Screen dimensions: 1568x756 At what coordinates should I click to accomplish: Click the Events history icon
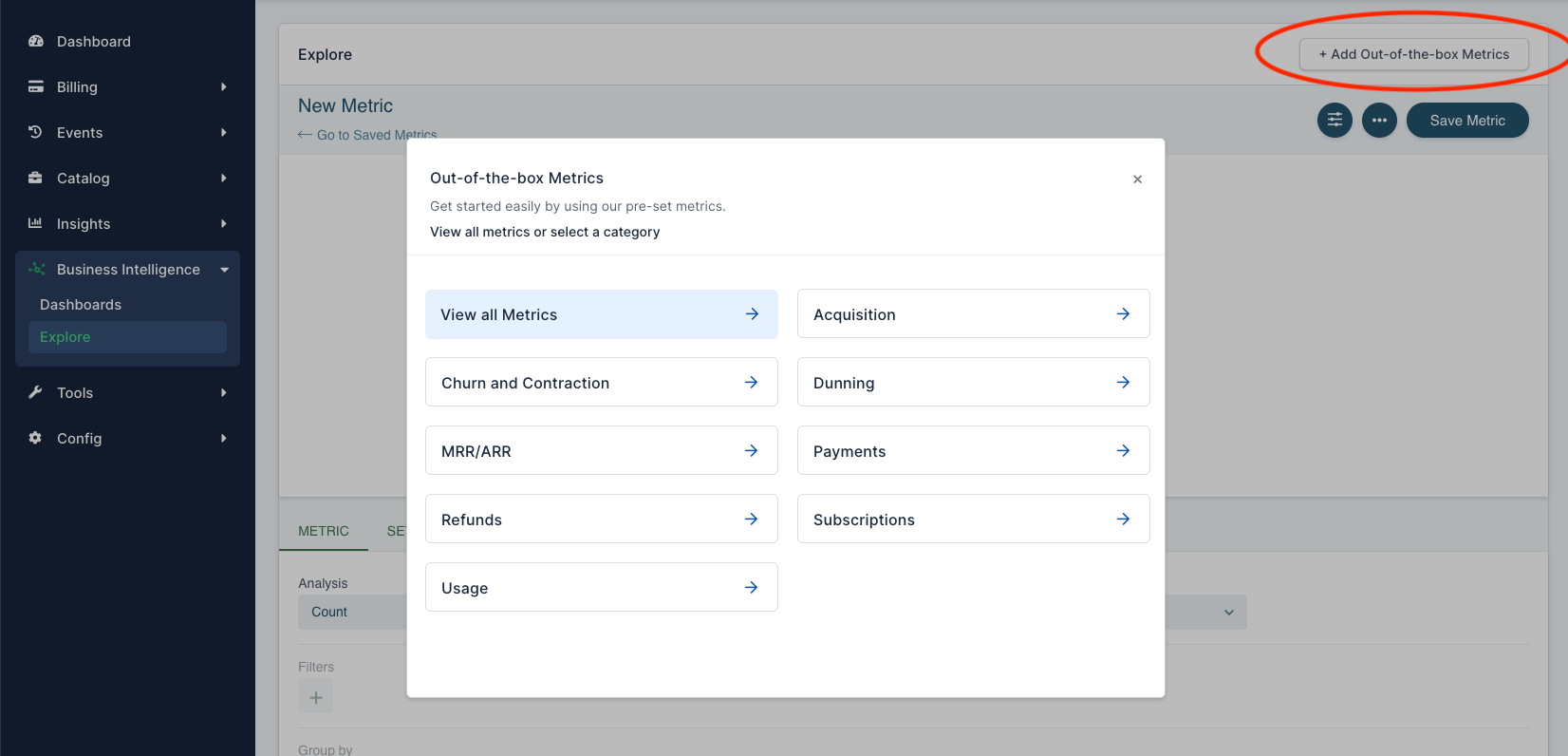36,132
